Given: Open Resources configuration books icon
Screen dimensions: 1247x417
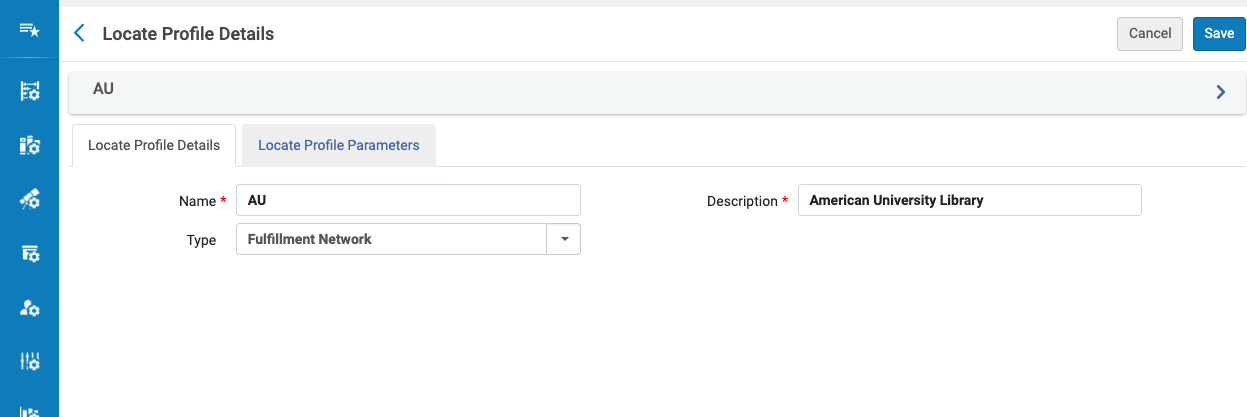Looking at the screenshot, I should (29, 146).
